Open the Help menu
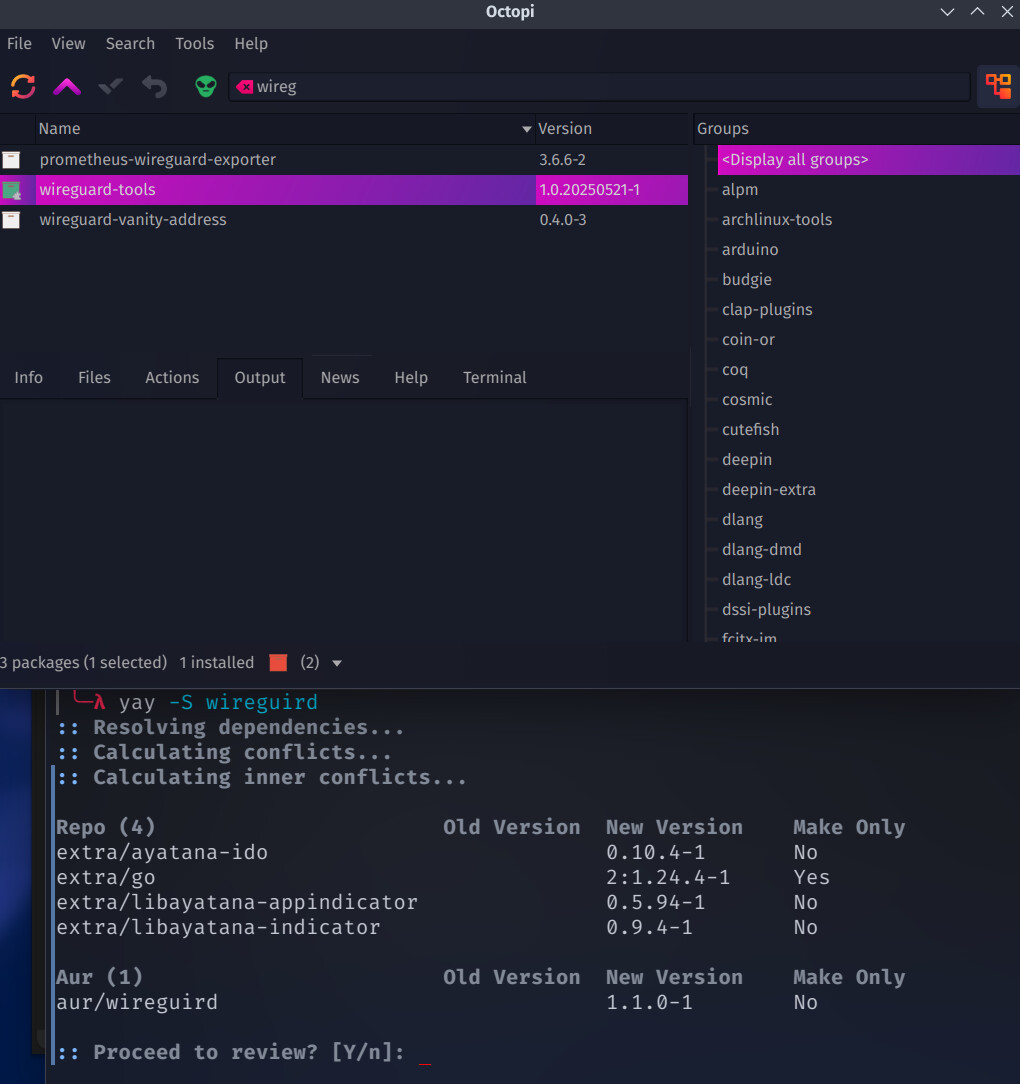1020x1084 pixels. [251, 44]
